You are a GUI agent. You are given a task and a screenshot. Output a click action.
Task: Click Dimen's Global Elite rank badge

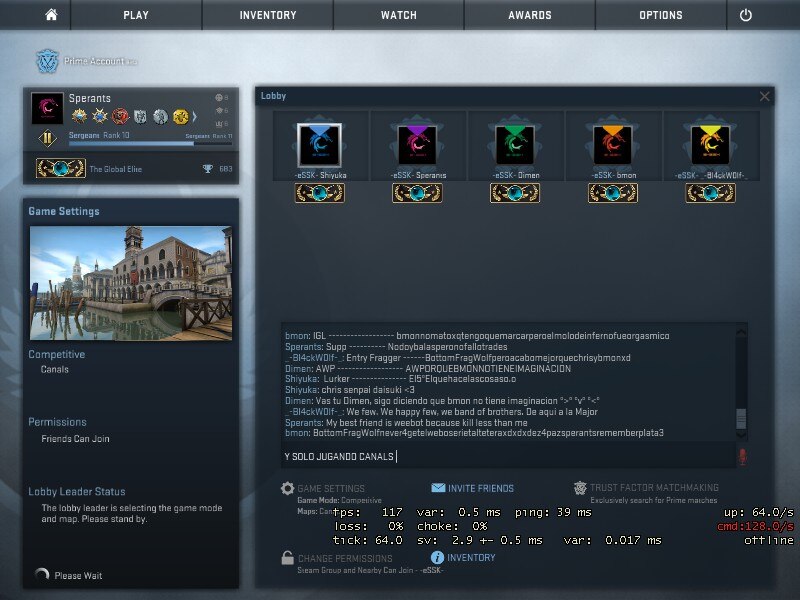tap(515, 193)
